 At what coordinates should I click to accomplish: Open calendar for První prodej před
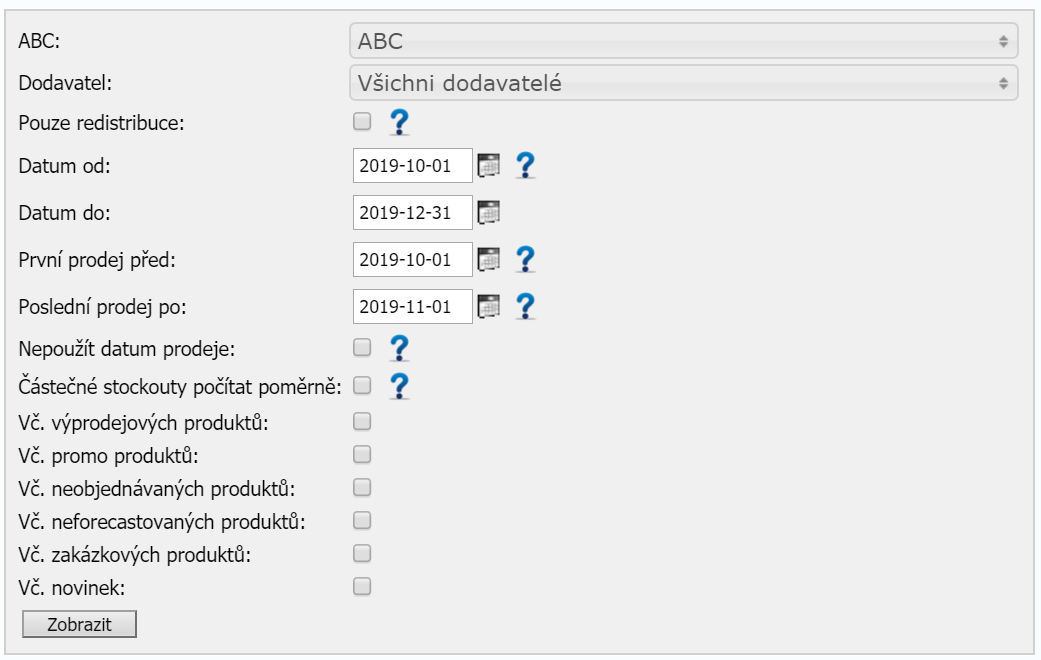[x=487, y=259]
